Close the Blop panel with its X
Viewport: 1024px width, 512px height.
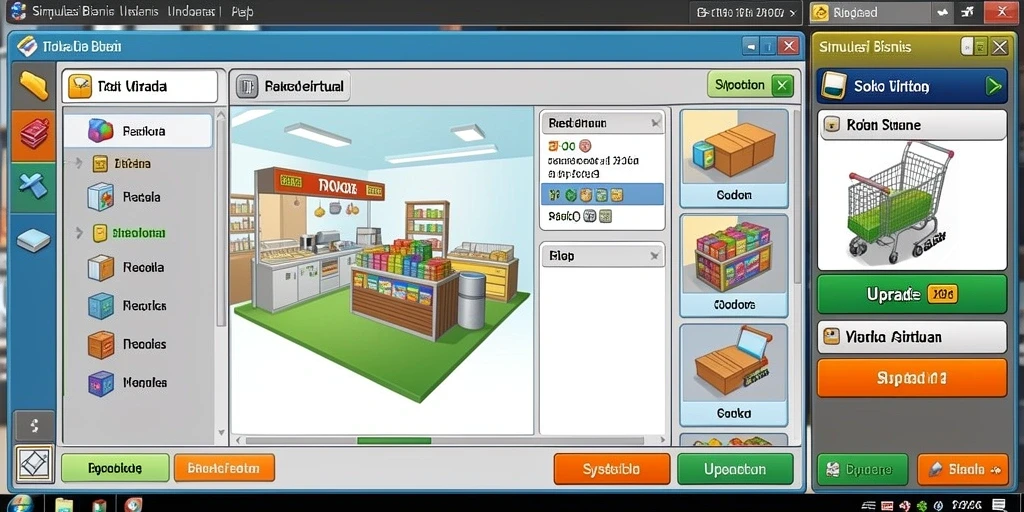point(654,257)
